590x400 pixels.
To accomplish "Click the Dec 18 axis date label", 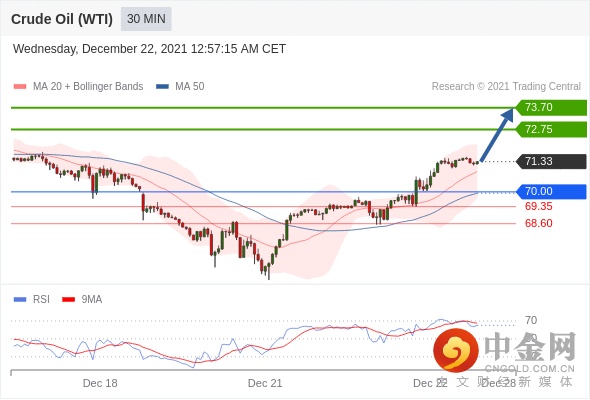I will pos(100,383).
